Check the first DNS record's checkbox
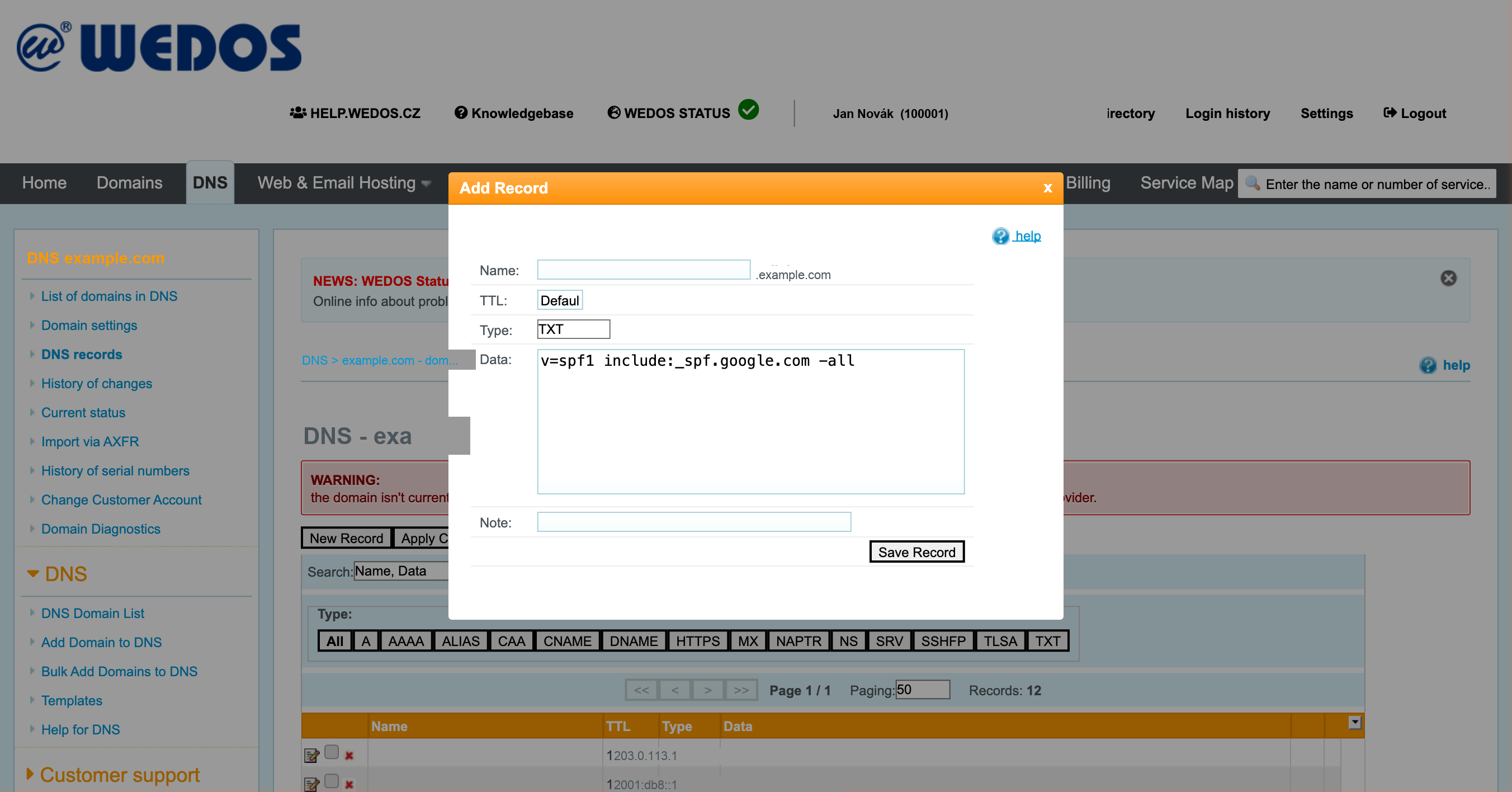This screenshot has width=1512, height=792. 332,752
